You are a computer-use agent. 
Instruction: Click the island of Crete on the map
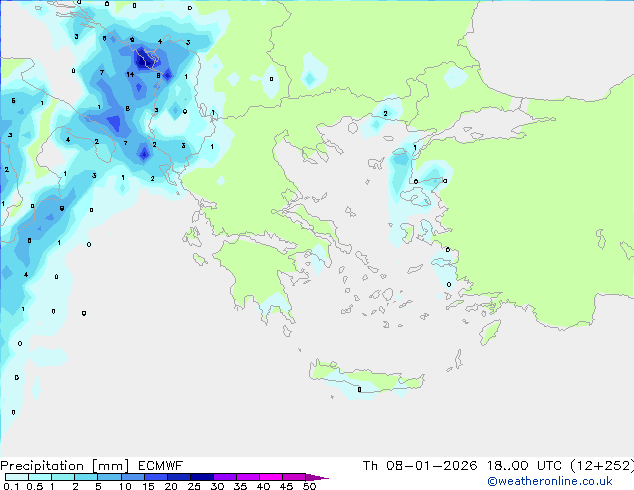click(366, 378)
